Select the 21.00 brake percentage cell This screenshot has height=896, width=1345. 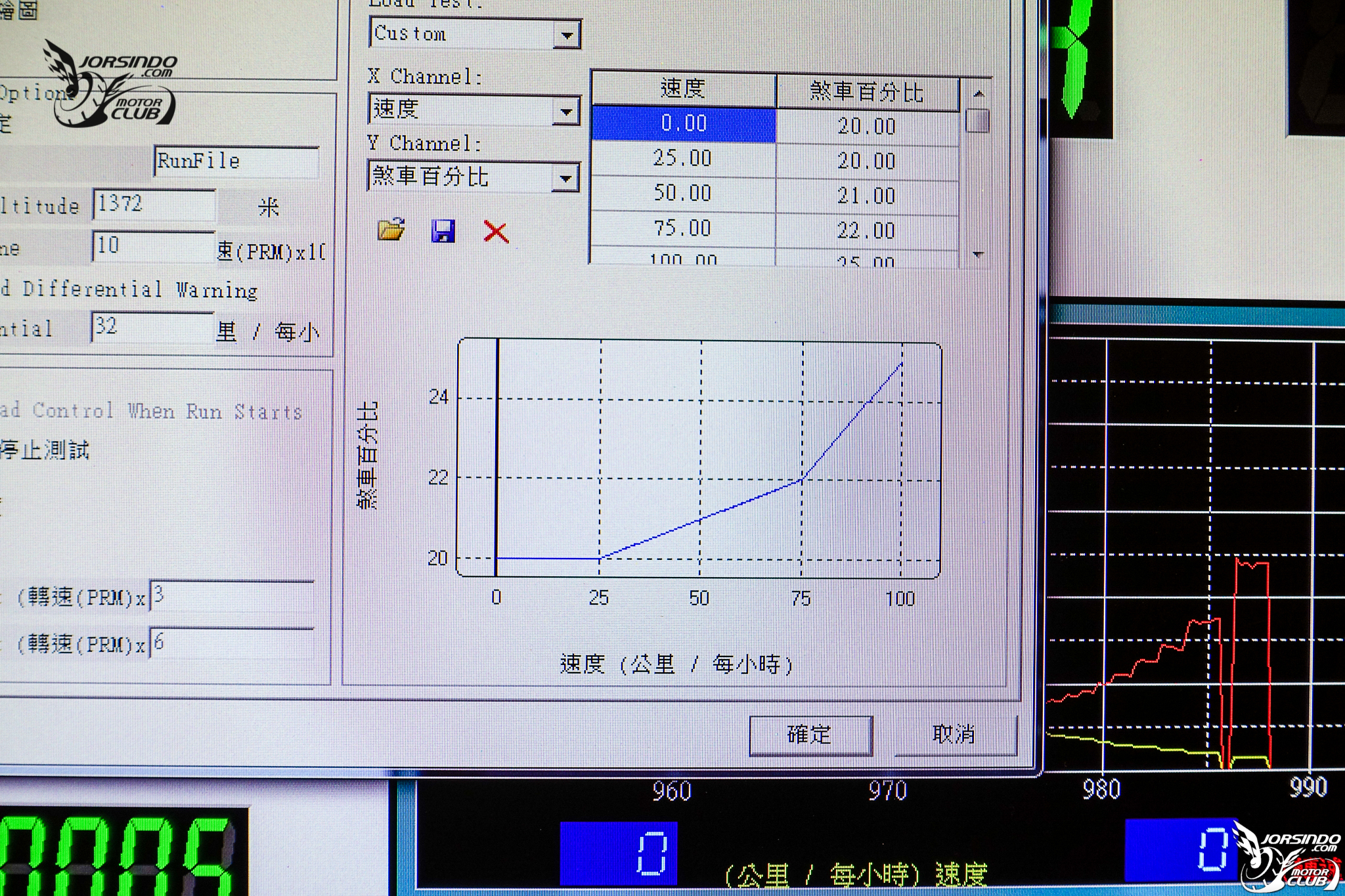(x=867, y=196)
